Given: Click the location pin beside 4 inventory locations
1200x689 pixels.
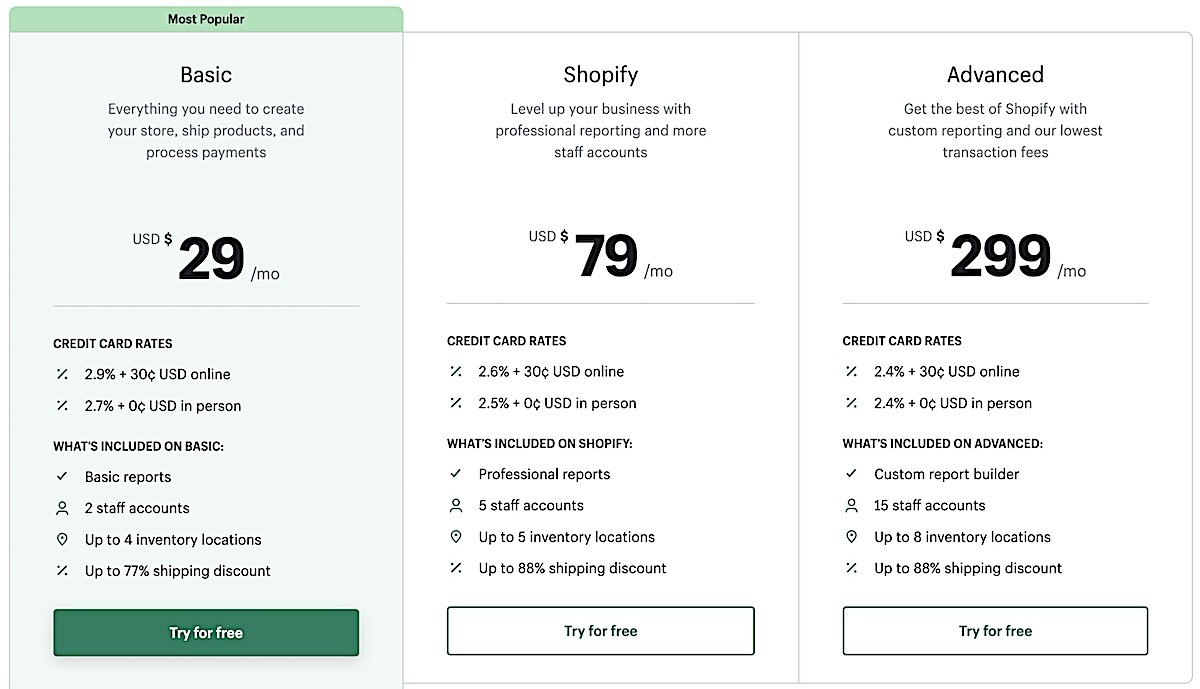Looking at the screenshot, I should pyautogui.click(x=62, y=539).
